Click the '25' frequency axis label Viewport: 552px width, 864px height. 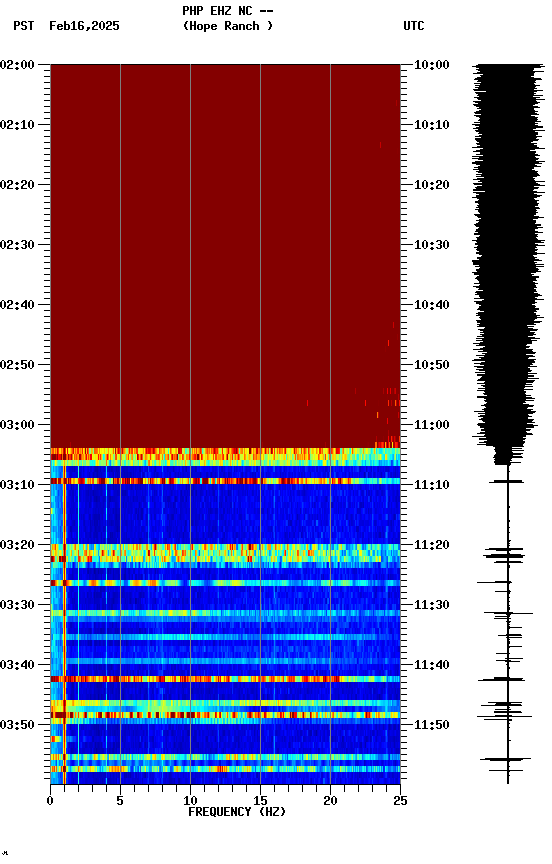coord(400,801)
